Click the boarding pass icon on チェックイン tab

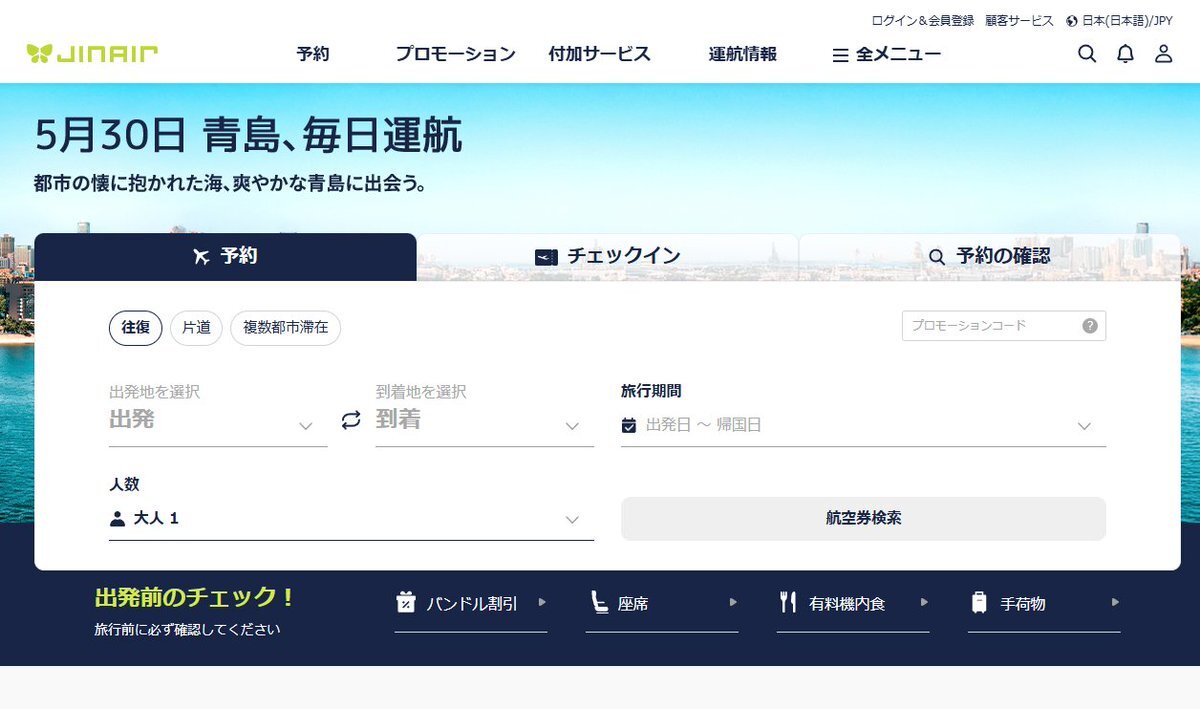pos(545,257)
